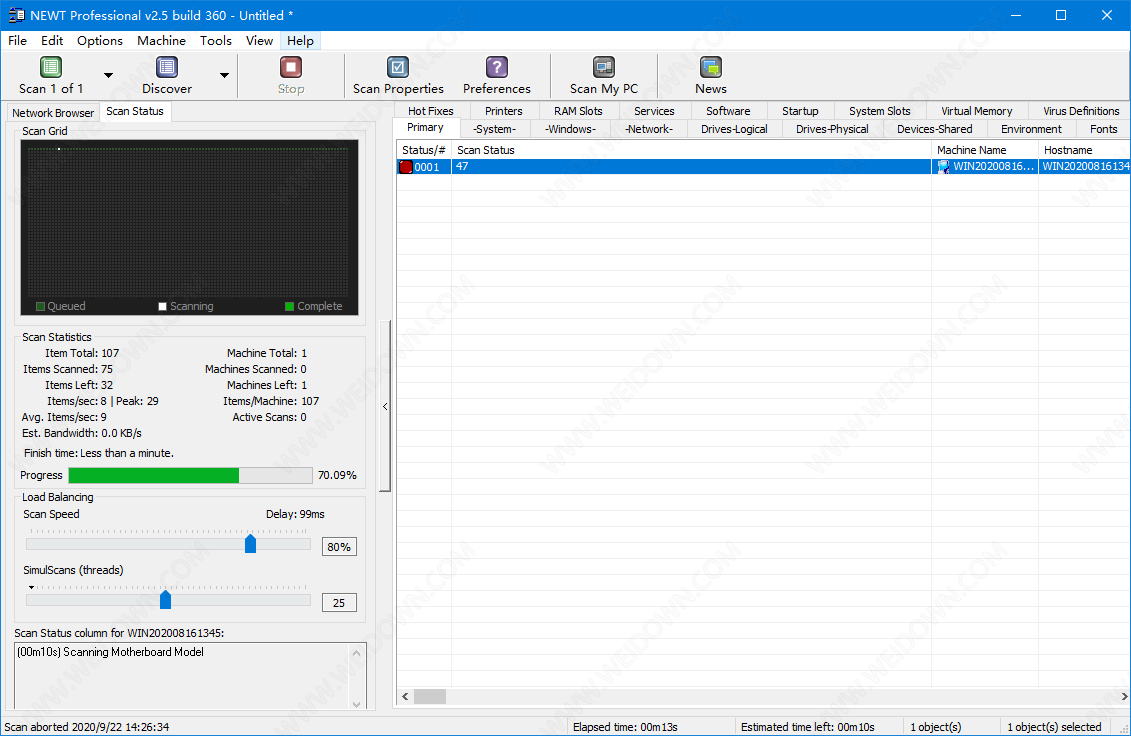Viewport: 1131px width, 736px height.
Task: Open the News toolbar icon
Action: [710, 68]
